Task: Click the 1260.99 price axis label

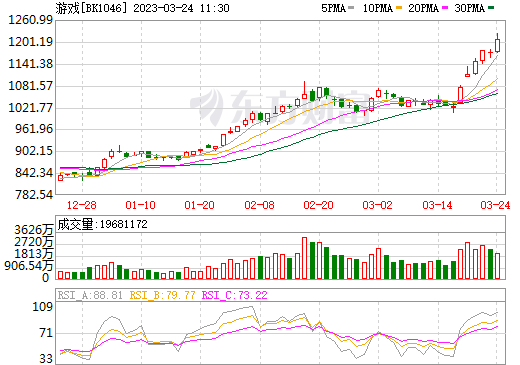Action: click(30, 20)
